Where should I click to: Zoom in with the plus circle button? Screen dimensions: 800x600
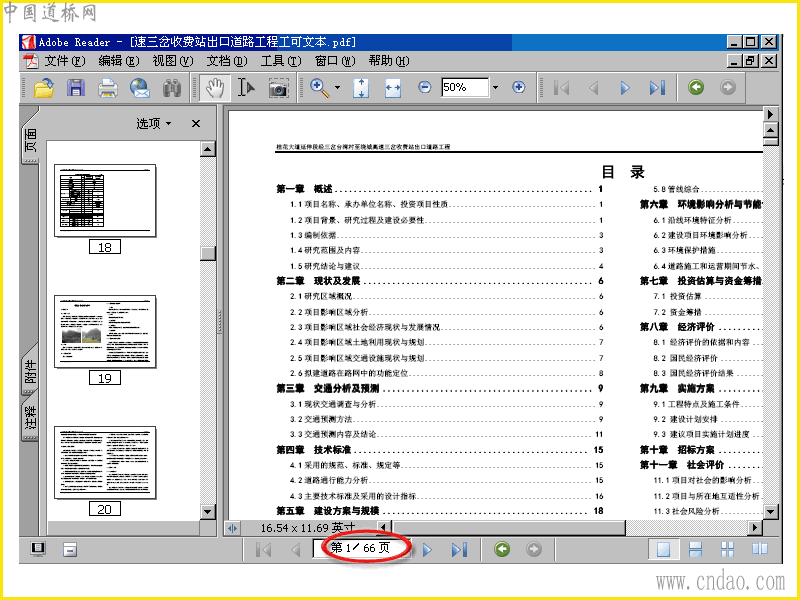tap(518, 87)
